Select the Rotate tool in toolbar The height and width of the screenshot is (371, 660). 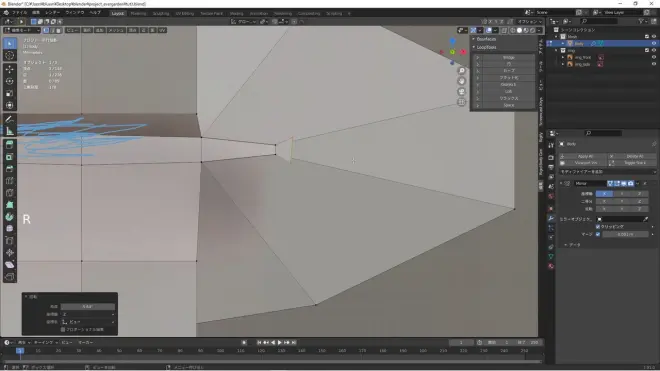[x=10, y=81]
